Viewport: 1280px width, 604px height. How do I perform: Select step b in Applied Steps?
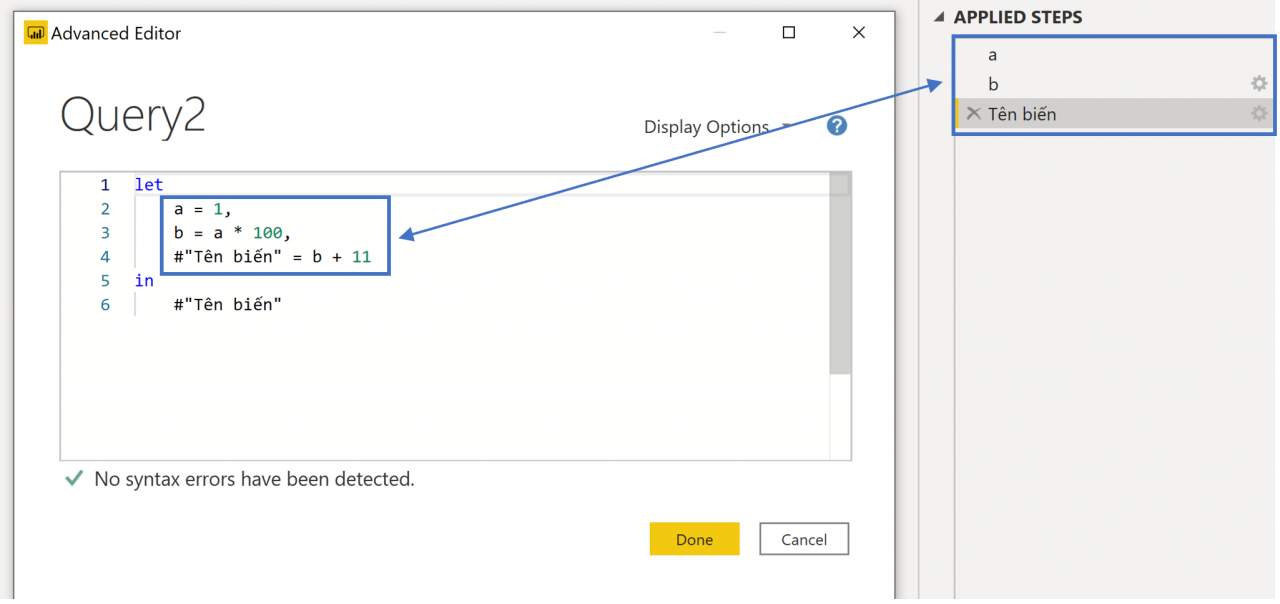coord(993,84)
